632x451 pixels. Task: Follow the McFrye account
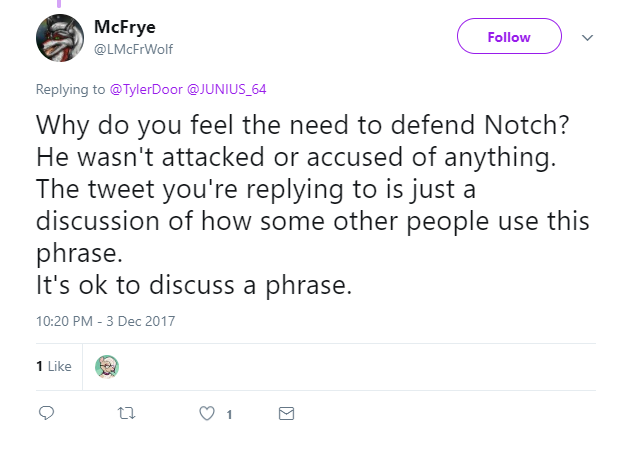[509, 36]
